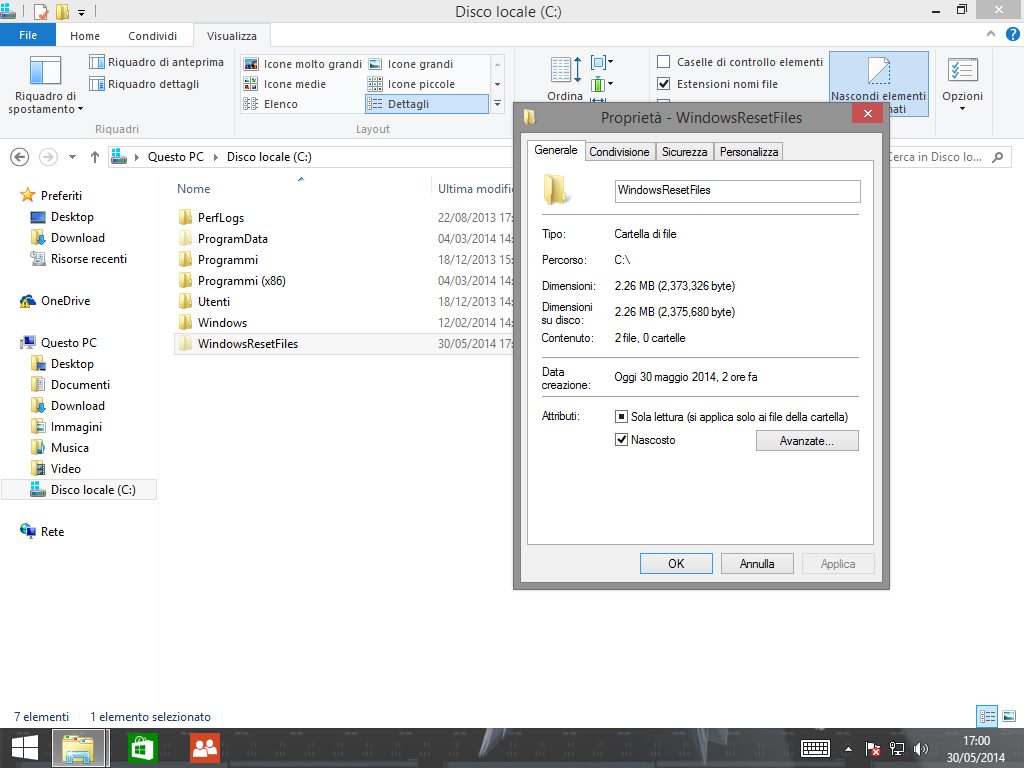Click the WindowsResetFiles folder name field
Viewport: 1024px width, 768px height.
[x=736, y=190]
